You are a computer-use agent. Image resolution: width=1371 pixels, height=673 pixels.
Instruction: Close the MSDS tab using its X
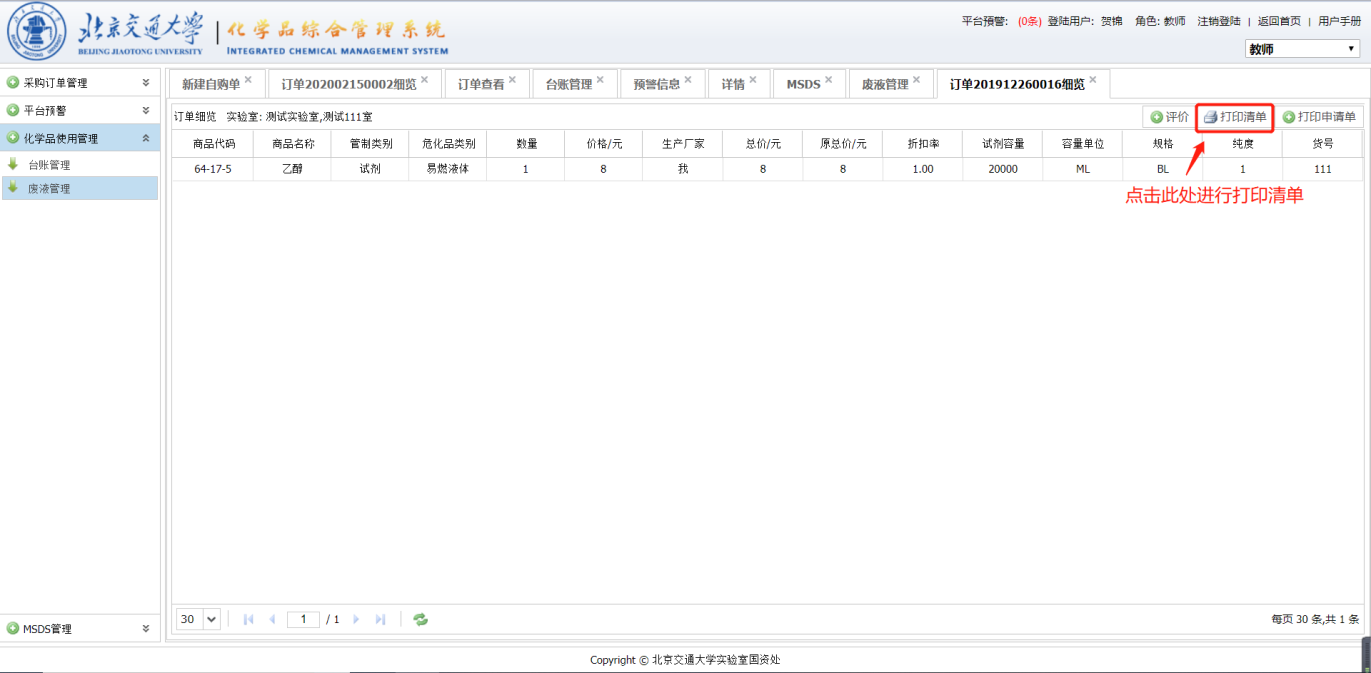coord(828,80)
